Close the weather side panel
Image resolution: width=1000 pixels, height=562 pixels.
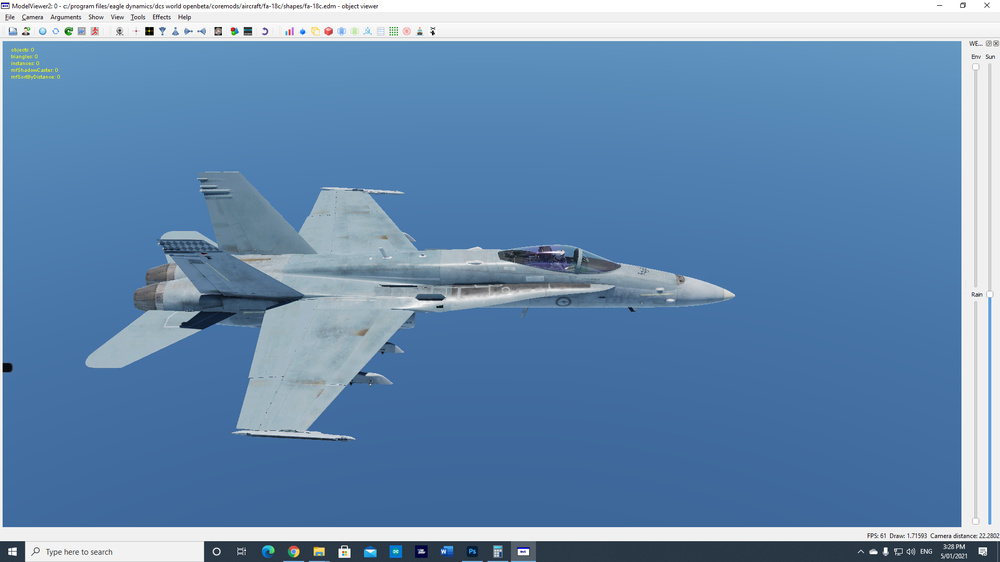[996, 43]
